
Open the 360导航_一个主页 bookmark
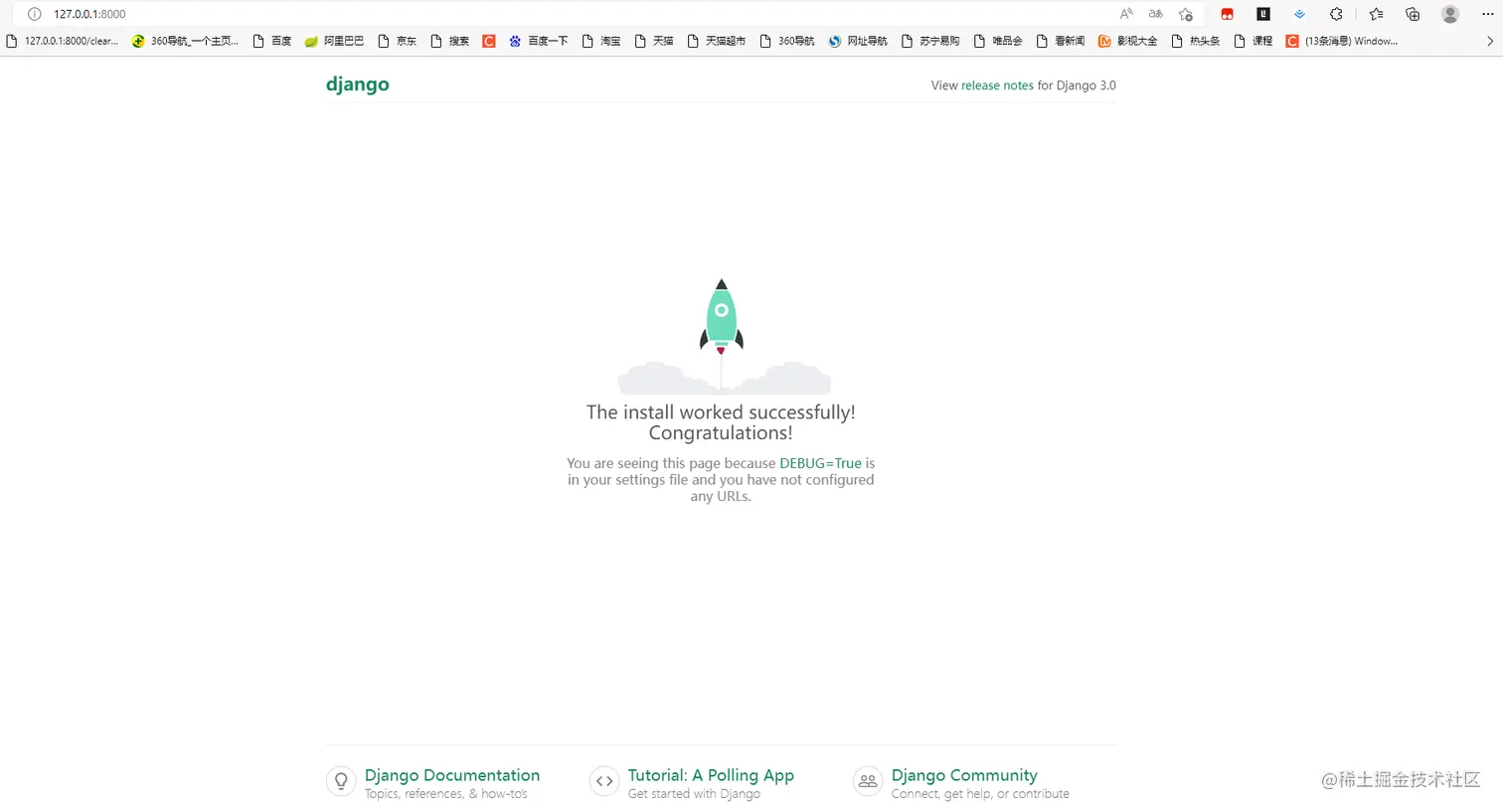185,41
